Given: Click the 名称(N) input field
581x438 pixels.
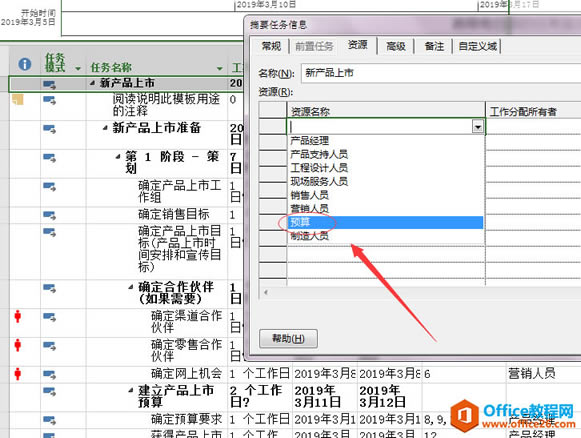Looking at the screenshot, I should 441,73.
